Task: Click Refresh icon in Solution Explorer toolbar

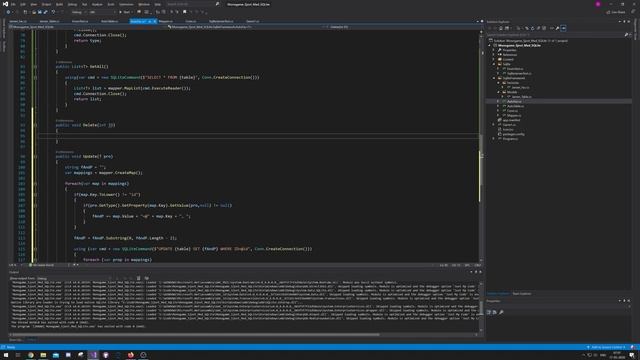Action: [532, 28]
